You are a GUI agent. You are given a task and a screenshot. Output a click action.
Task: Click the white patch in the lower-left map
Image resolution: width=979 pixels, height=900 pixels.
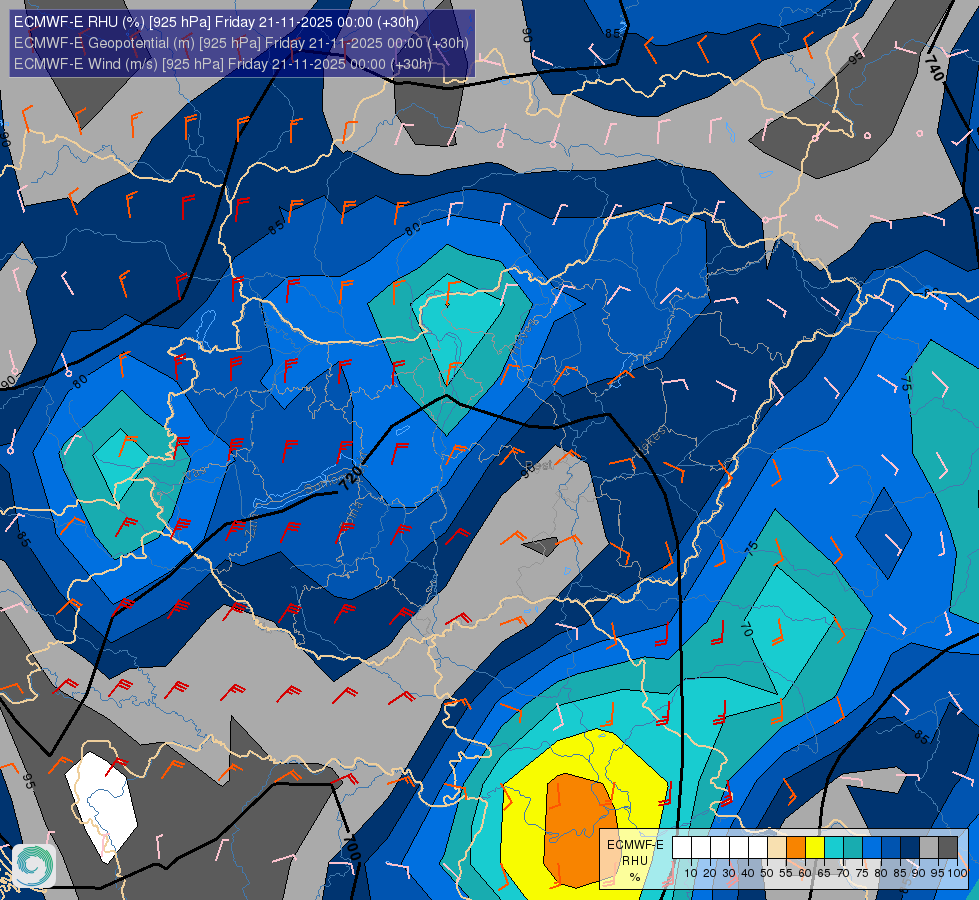(102, 806)
